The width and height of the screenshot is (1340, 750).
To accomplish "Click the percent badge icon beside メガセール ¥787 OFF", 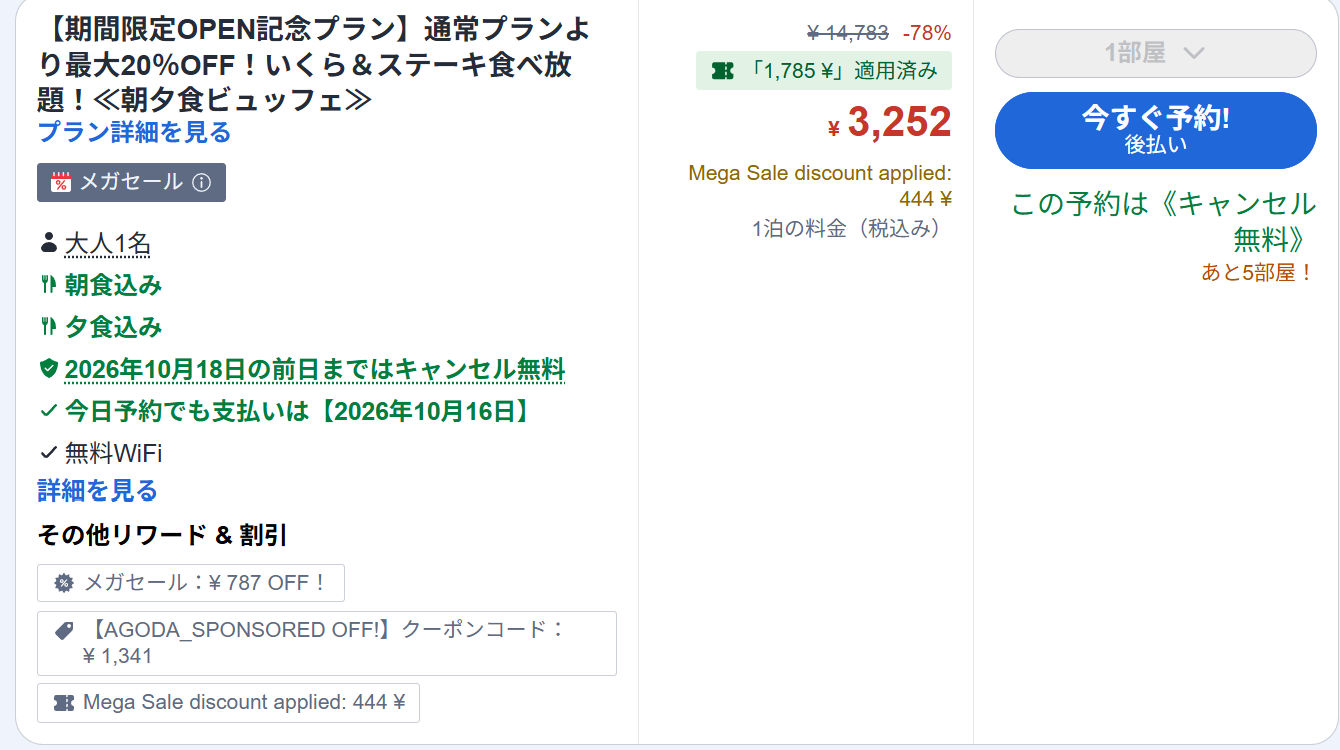I will click(x=64, y=582).
